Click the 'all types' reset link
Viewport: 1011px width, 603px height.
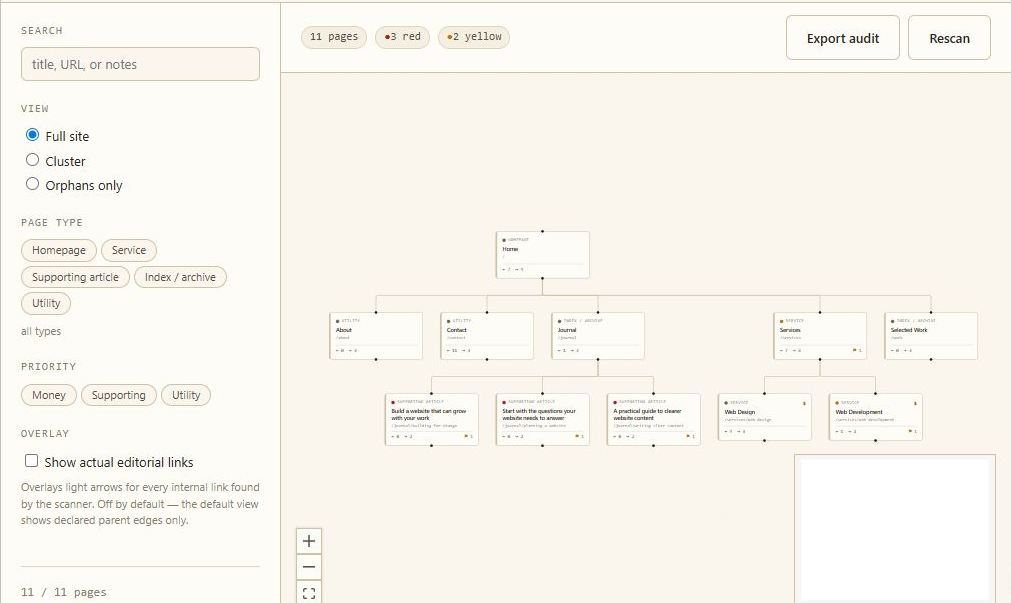[x=41, y=331]
